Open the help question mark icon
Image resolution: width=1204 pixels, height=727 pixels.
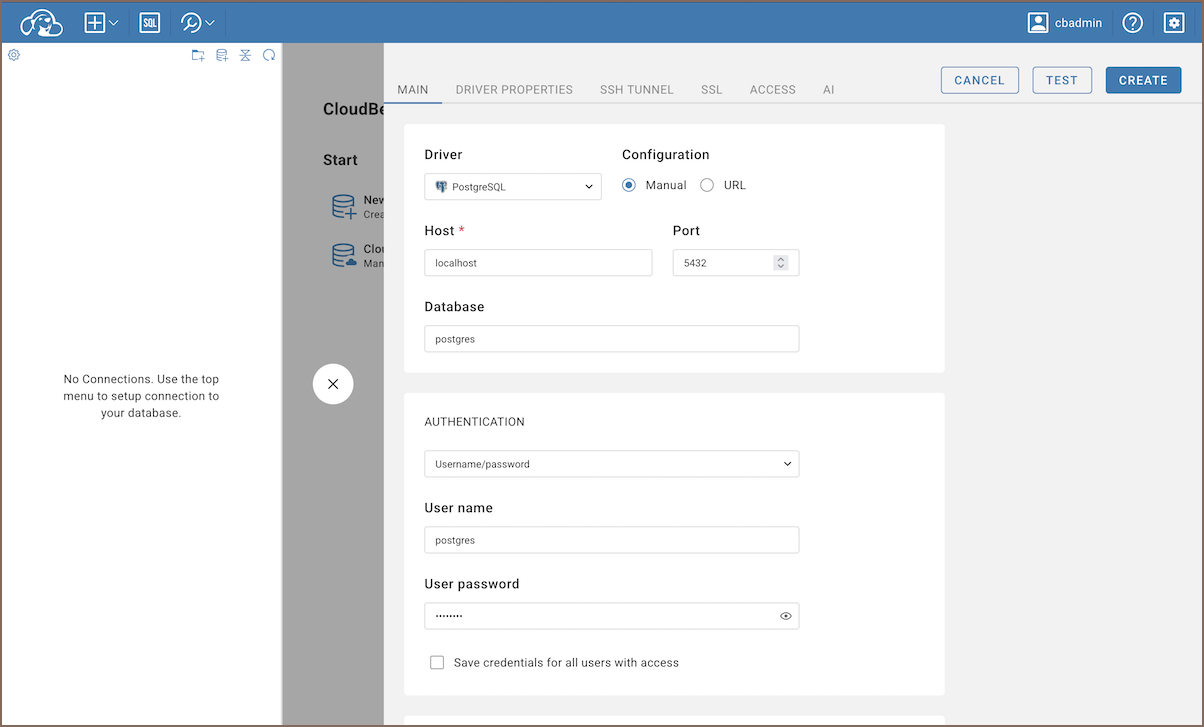pyautogui.click(x=1132, y=22)
